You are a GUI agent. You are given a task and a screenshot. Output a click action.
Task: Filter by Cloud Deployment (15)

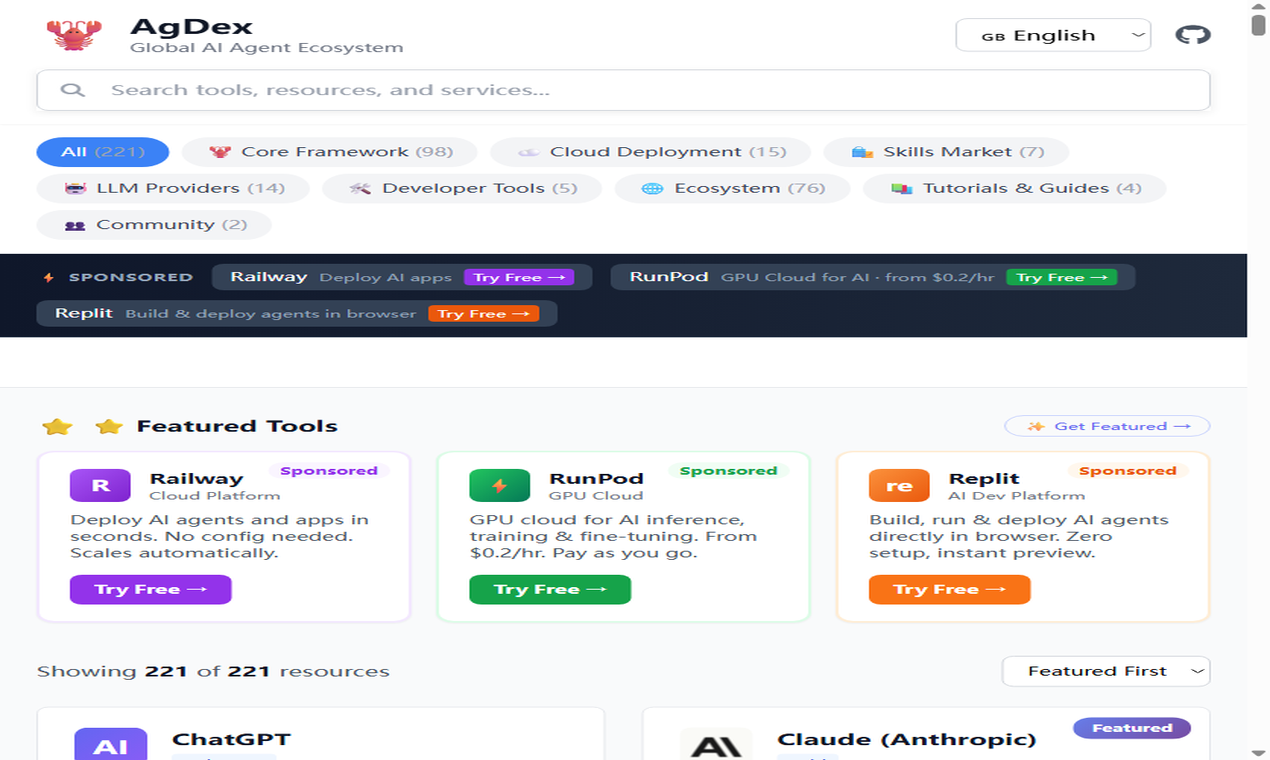coord(651,152)
